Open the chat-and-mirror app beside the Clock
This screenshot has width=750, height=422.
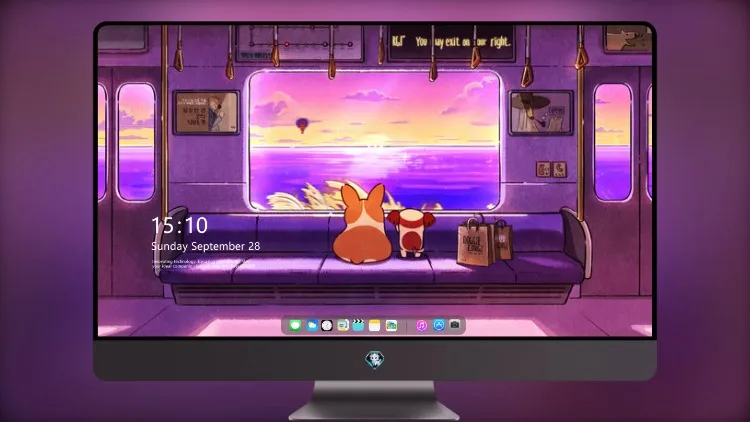pyautogui.click(x=342, y=326)
